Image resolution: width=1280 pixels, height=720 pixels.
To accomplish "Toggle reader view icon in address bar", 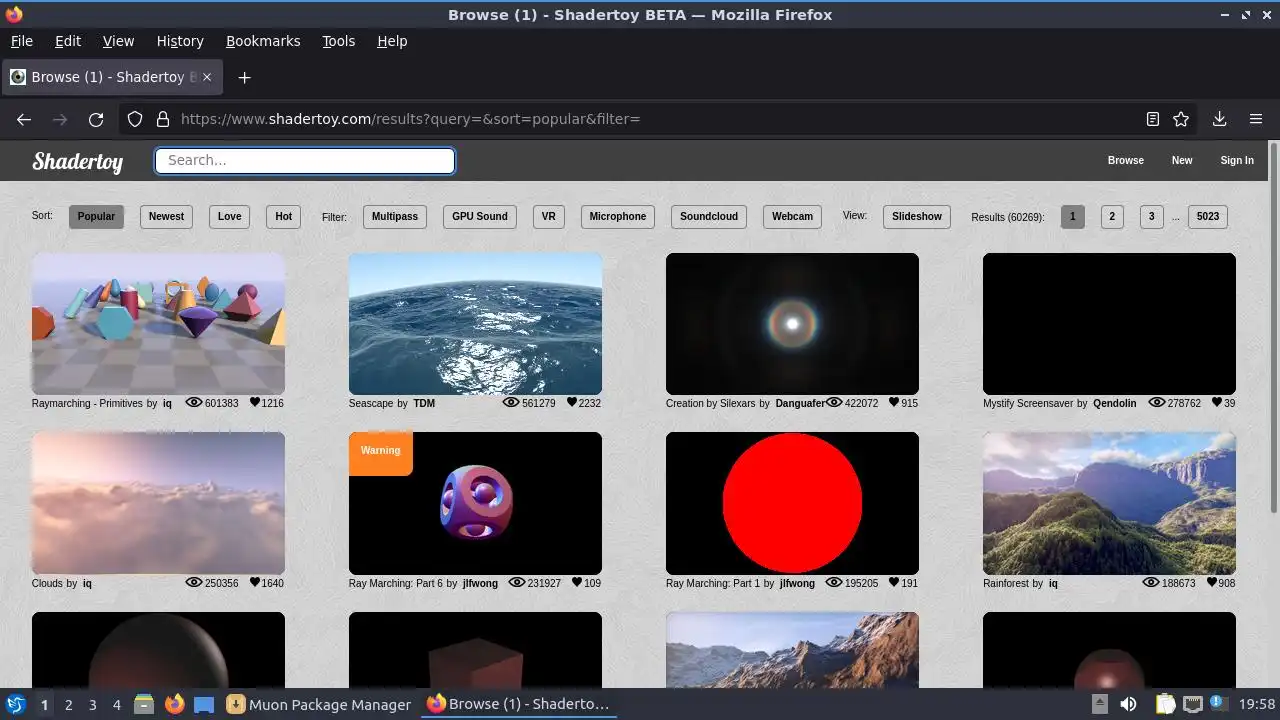I will click(1153, 119).
